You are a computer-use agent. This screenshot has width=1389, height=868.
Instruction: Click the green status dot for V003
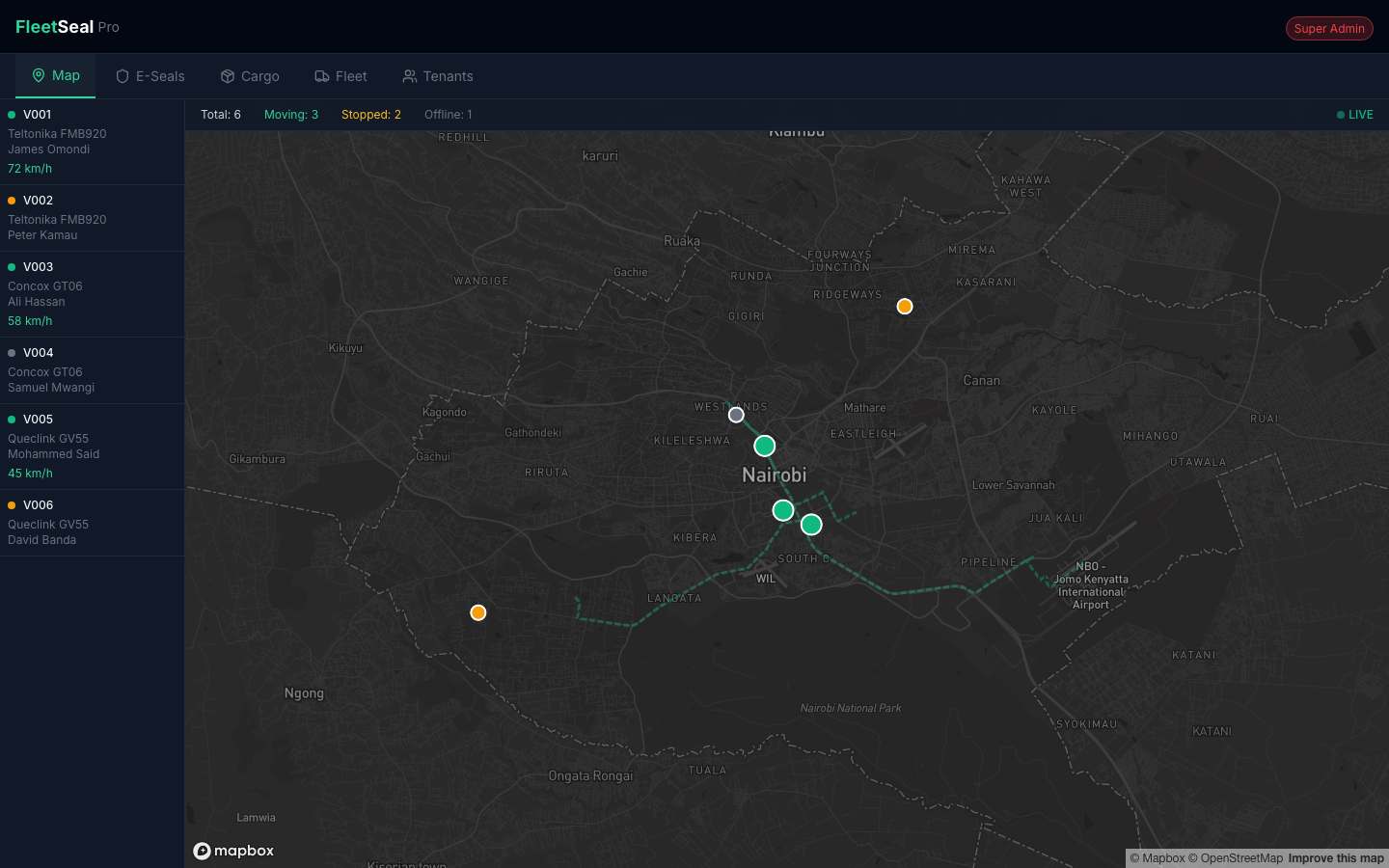pos(12,267)
